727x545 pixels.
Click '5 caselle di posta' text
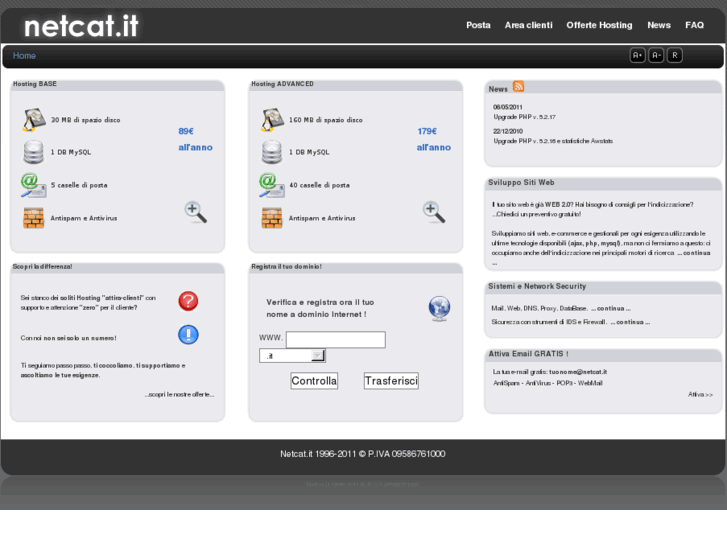click(x=79, y=185)
